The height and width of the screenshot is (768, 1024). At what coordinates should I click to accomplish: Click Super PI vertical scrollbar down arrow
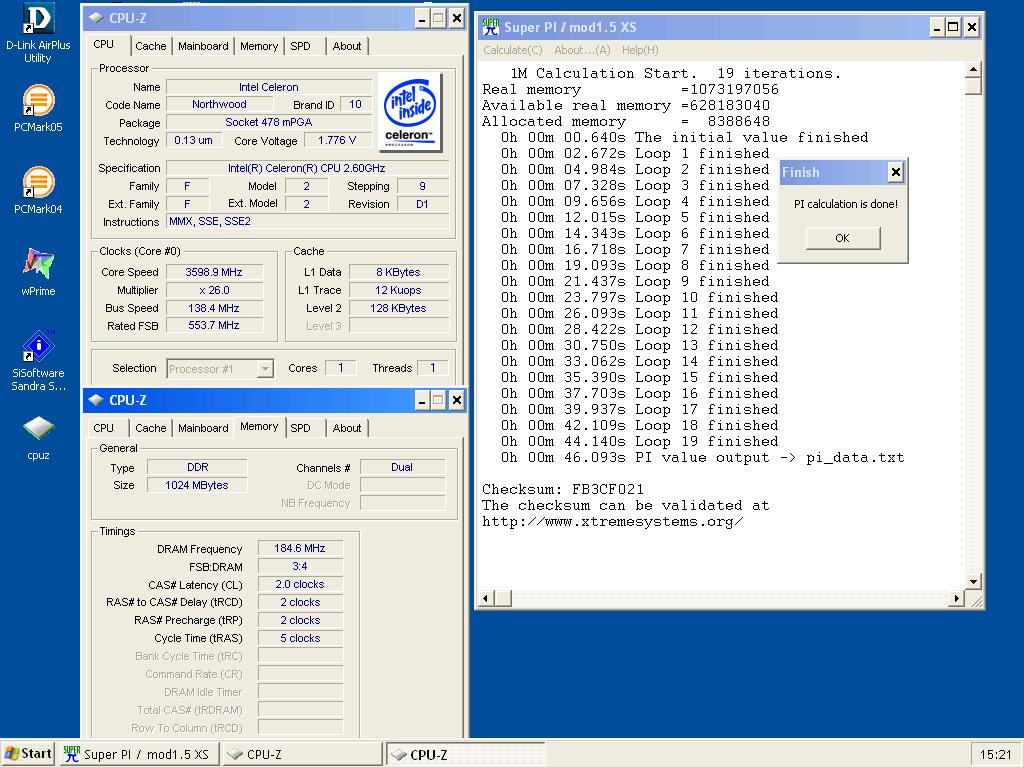click(x=973, y=581)
